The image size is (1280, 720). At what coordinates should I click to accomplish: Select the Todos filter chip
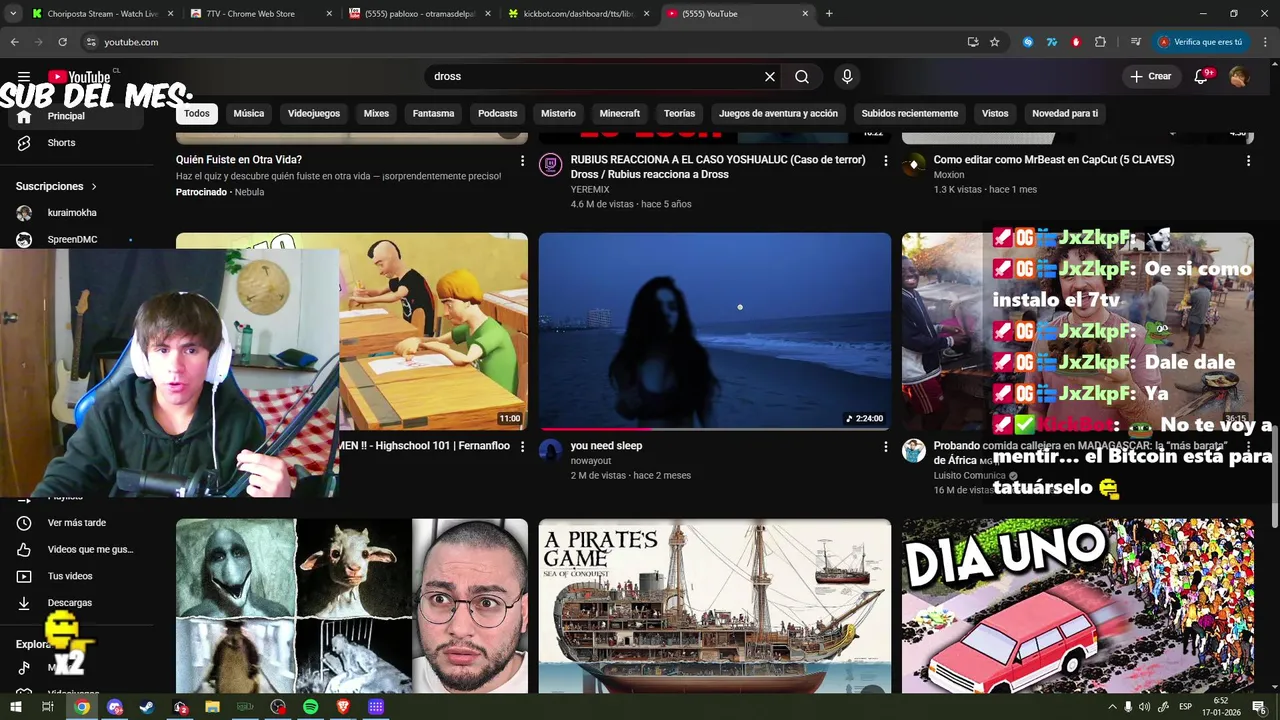click(x=197, y=113)
